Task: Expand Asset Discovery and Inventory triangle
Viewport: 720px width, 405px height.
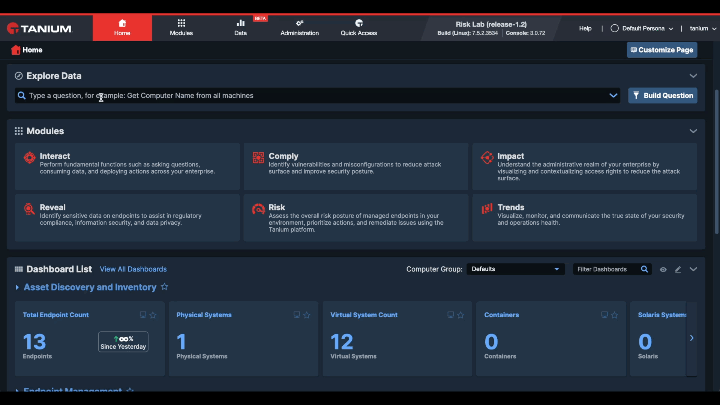Action: point(17,287)
